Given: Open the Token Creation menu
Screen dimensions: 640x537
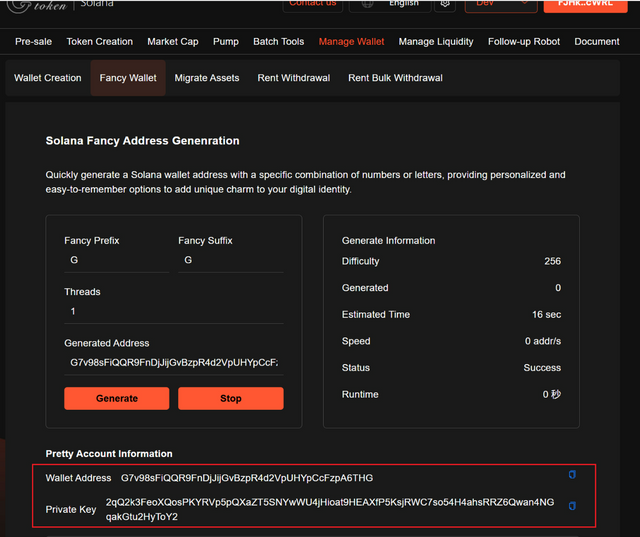Looking at the screenshot, I should pos(100,42).
